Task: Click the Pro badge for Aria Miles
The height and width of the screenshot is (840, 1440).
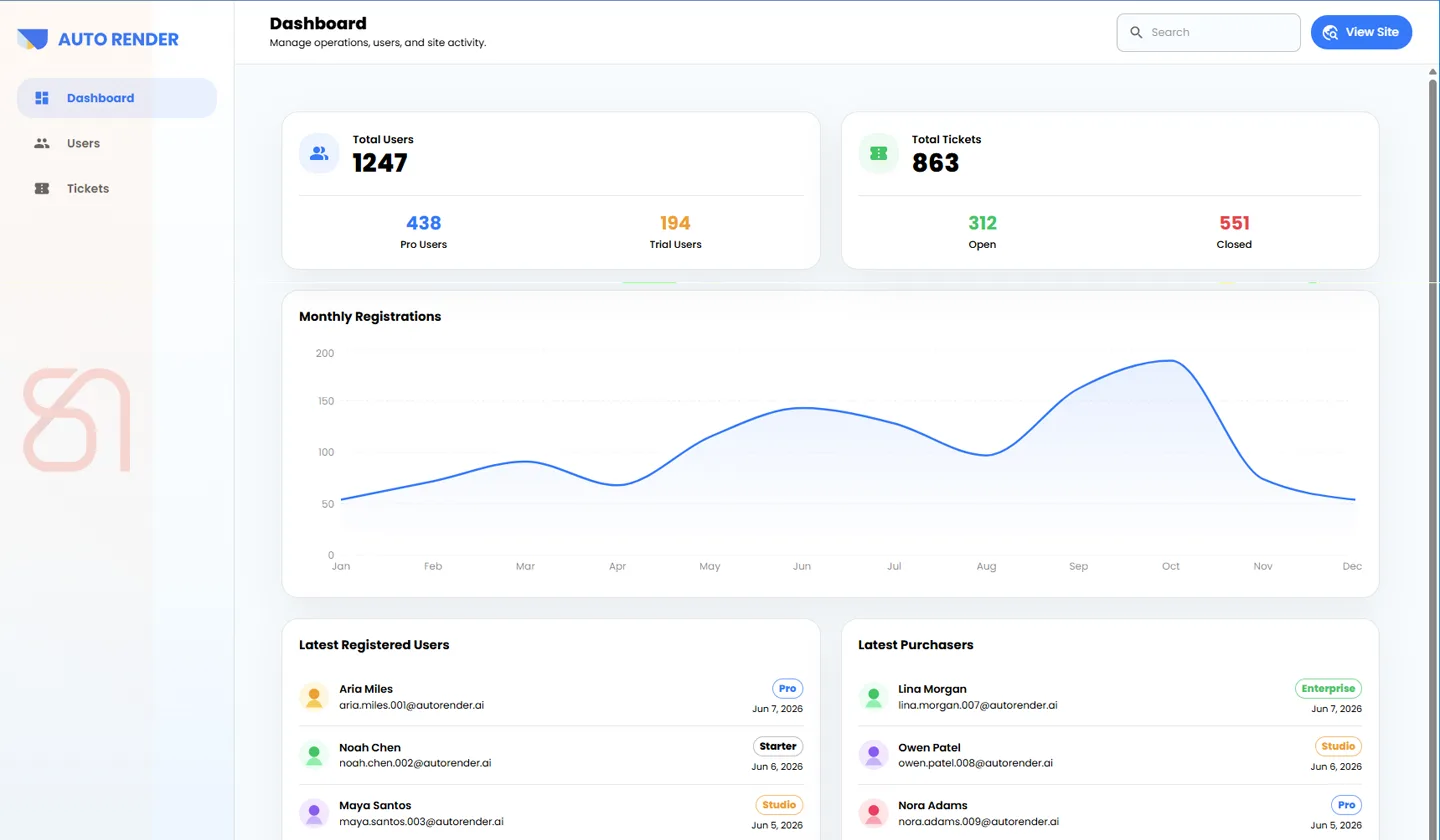Action: tap(788, 688)
